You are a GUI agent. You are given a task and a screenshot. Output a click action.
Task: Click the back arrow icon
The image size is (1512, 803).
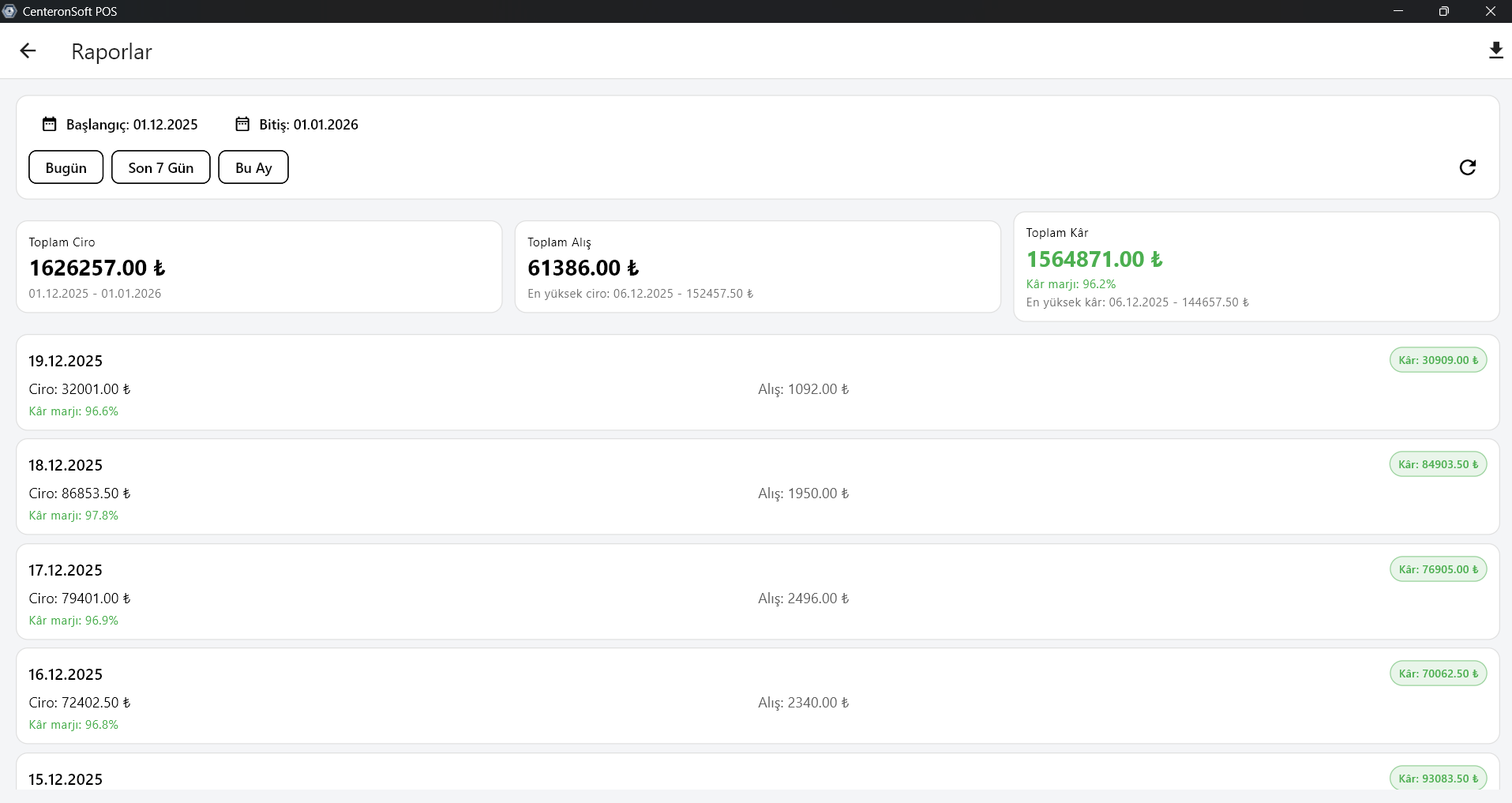pos(28,51)
